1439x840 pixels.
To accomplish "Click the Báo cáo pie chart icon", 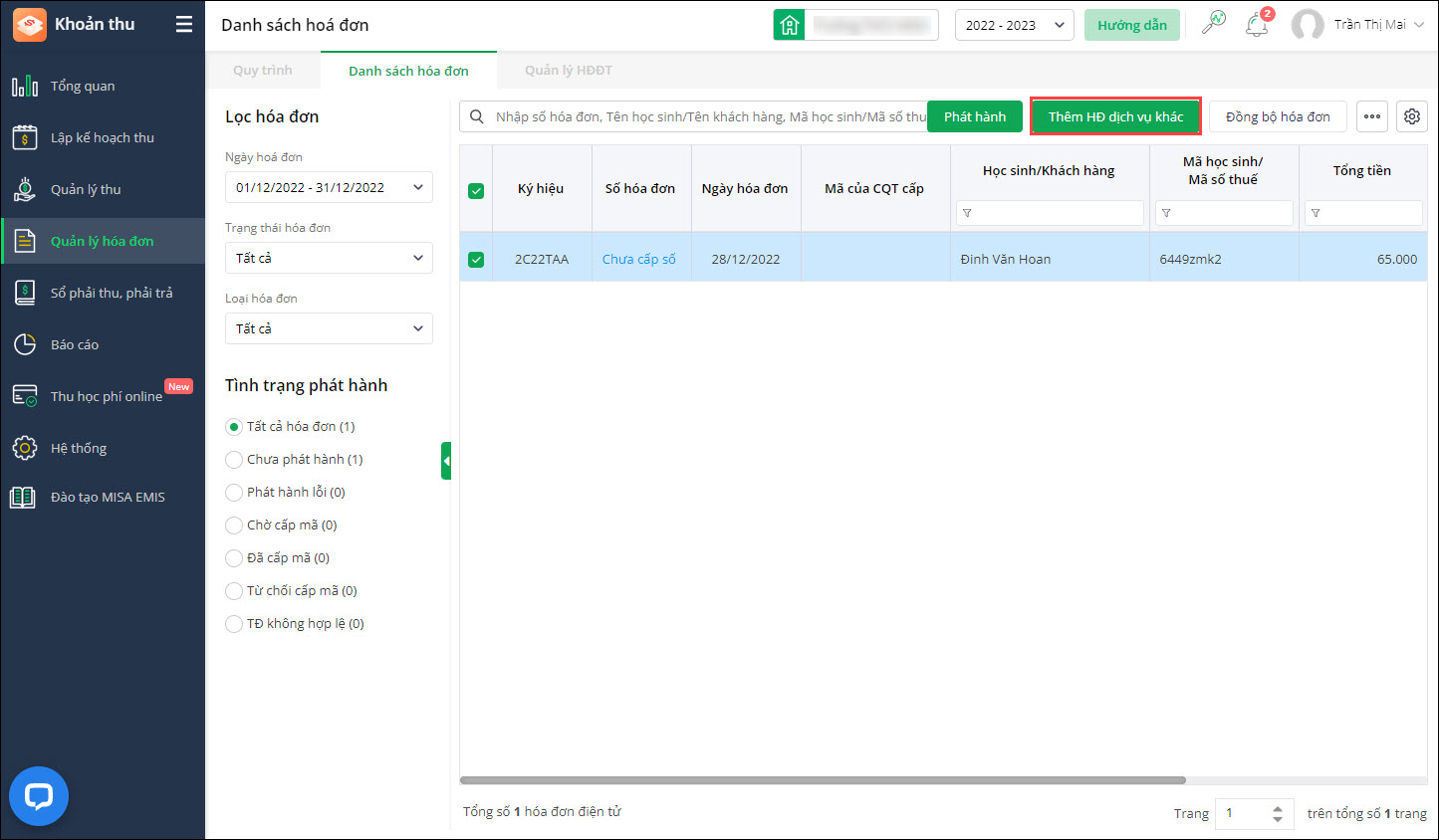I will click(25, 344).
